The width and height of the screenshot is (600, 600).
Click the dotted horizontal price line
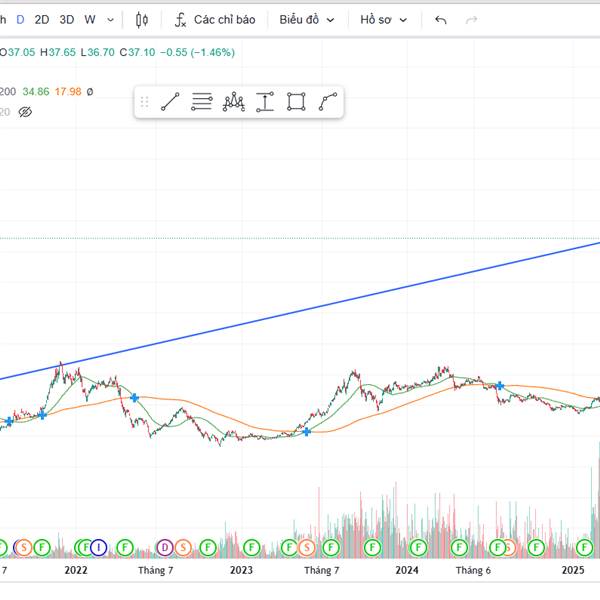click(x=300, y=238)
